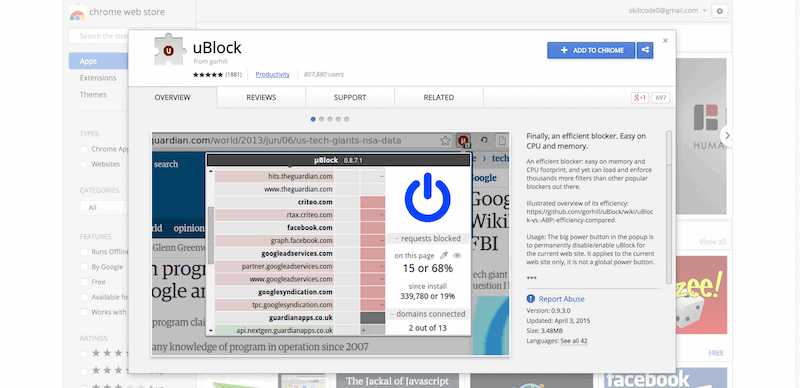Select the second screenshot carousel dot

pyautogui.click(x=321, y=119)
